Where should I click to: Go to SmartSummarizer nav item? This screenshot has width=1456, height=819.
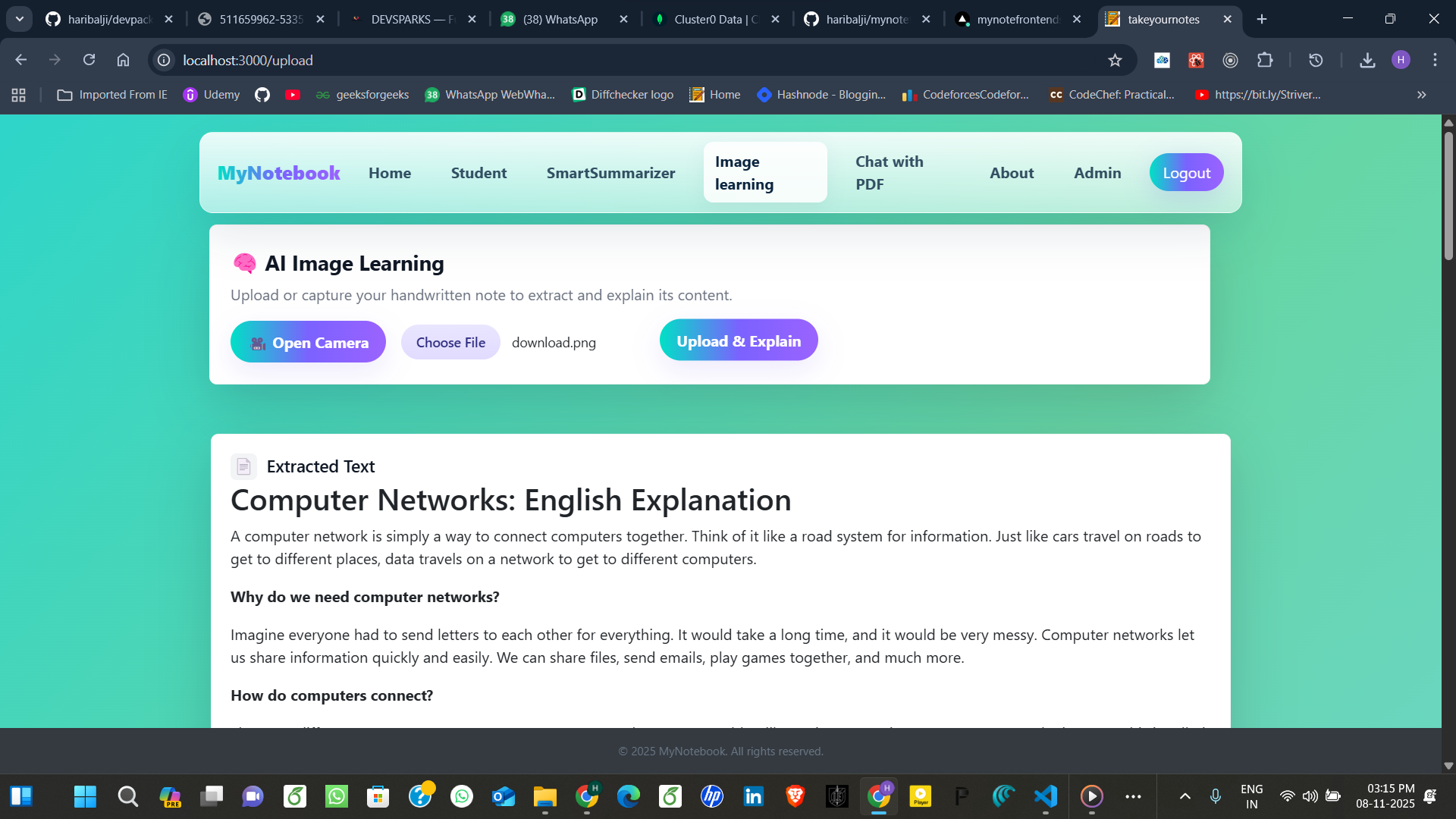coord(610,173)
